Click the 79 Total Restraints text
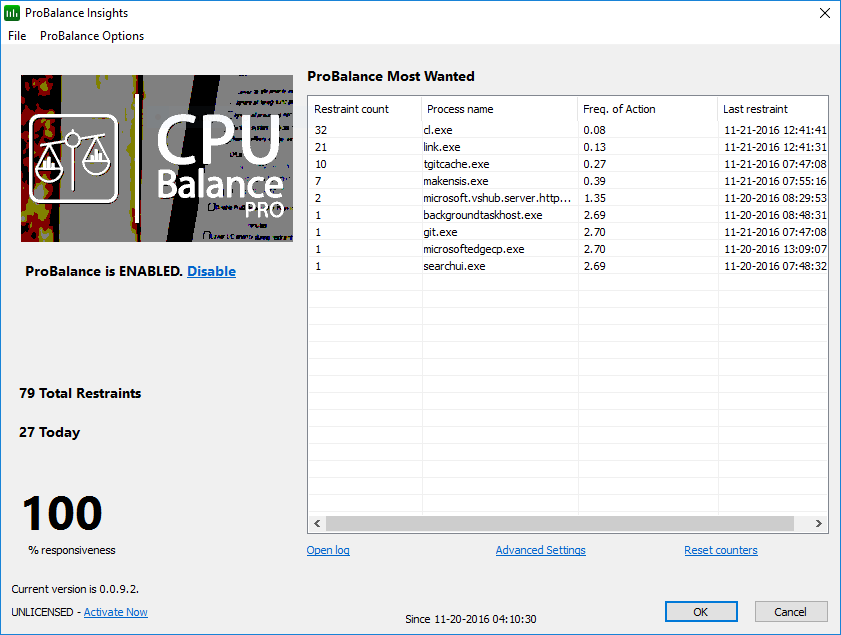 point(80,393)
